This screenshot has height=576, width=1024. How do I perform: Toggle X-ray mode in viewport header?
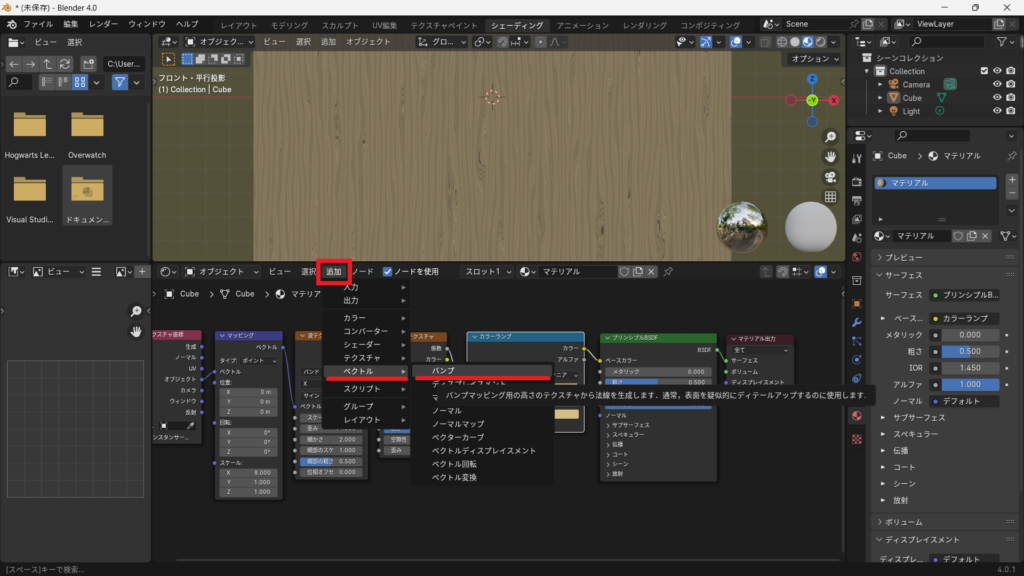(765, 42)
